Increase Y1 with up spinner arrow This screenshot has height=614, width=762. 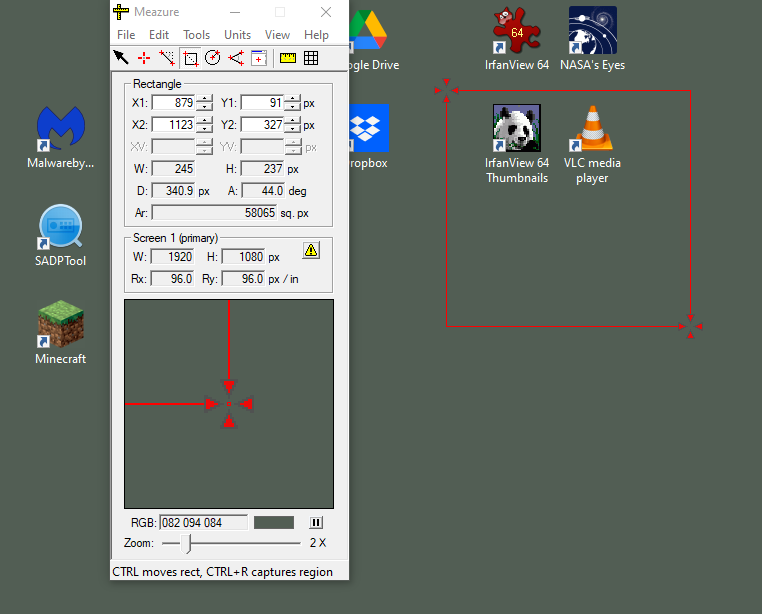pos(293,99)
